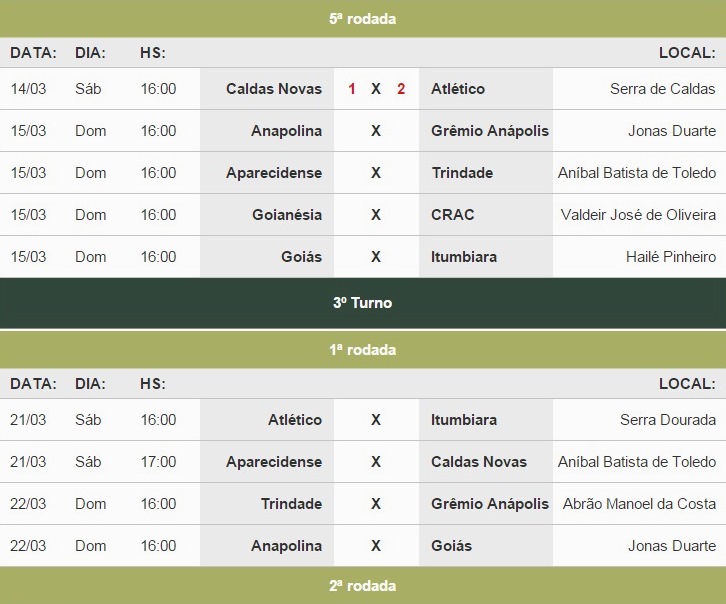Select the Goiás vs Itumbiara X separator

(376, 257)
